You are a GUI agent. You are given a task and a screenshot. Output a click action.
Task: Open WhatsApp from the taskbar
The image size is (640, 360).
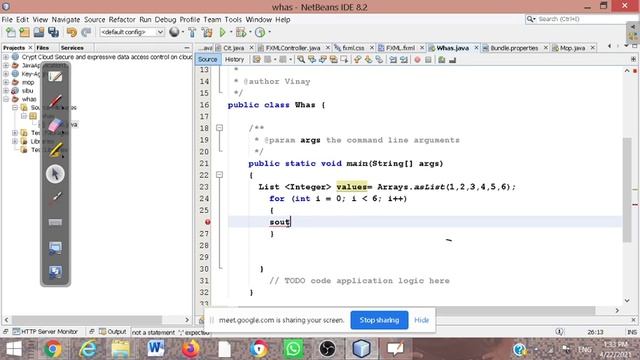(x=293, y=349)
